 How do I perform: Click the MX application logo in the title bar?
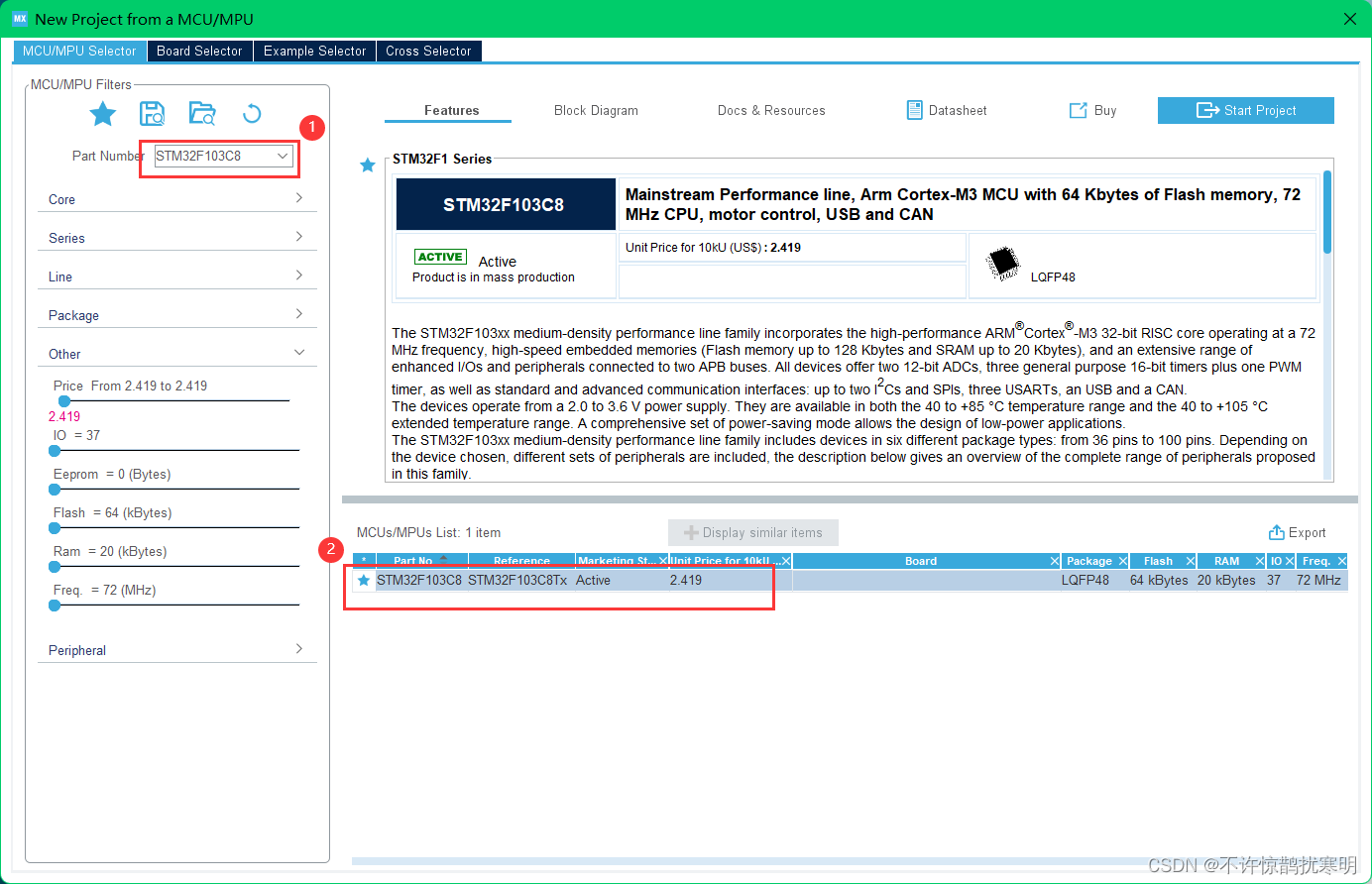coord(20,19)
